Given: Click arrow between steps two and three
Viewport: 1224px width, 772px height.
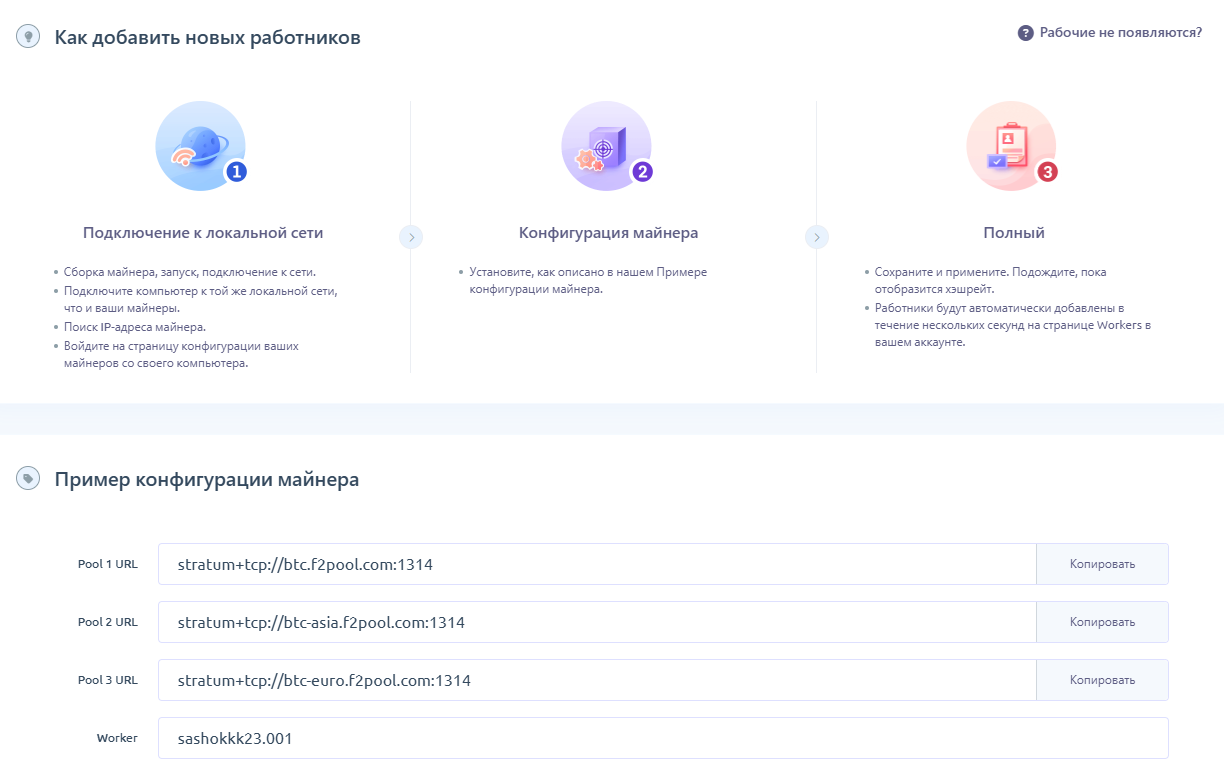Looking at the screenshot, I should 817,237.
